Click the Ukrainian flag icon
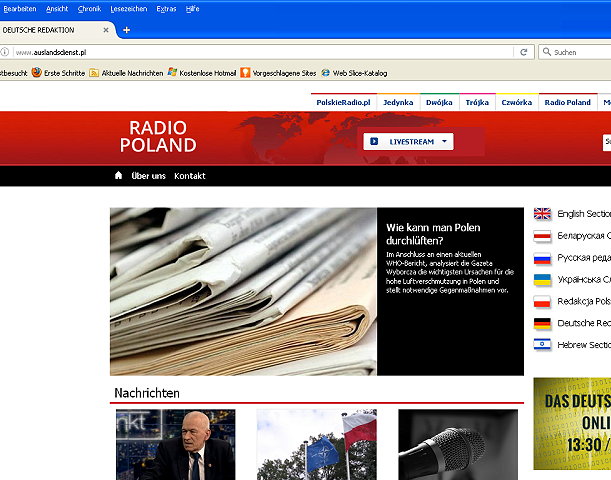611x480 pixels. 542,280
